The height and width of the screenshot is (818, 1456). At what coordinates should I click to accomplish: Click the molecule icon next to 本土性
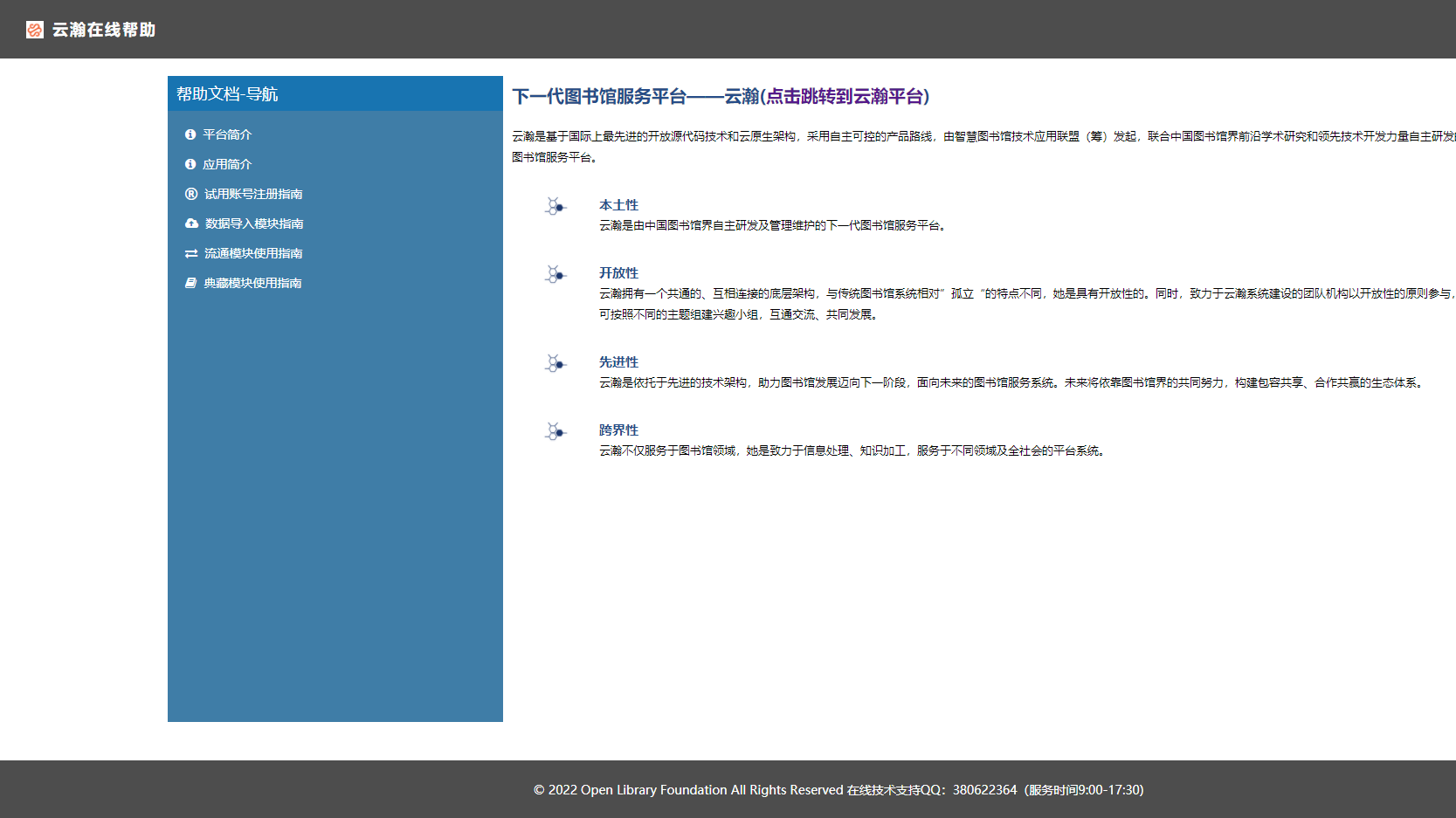click(555, 207)
